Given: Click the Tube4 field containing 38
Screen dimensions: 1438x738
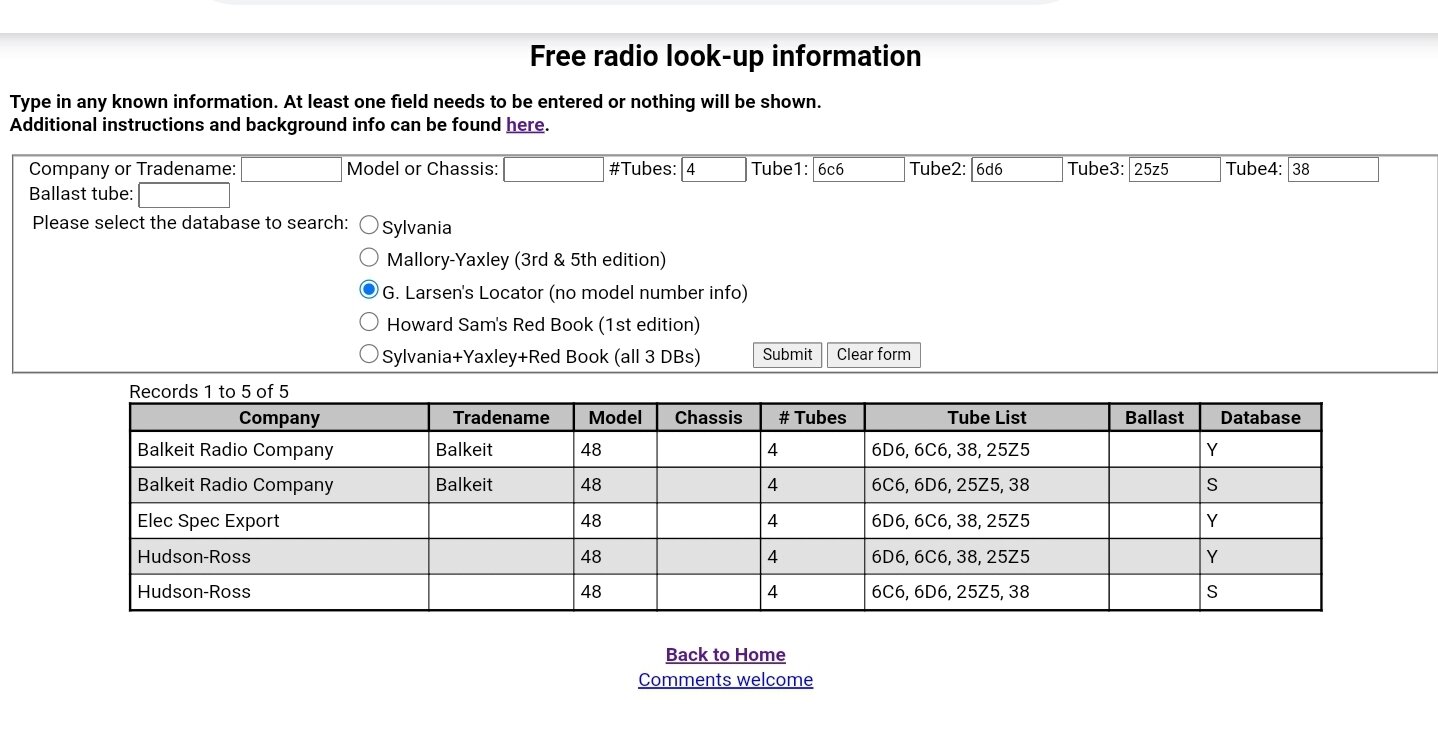Looking at the screenshot, I should point(1333,169).
